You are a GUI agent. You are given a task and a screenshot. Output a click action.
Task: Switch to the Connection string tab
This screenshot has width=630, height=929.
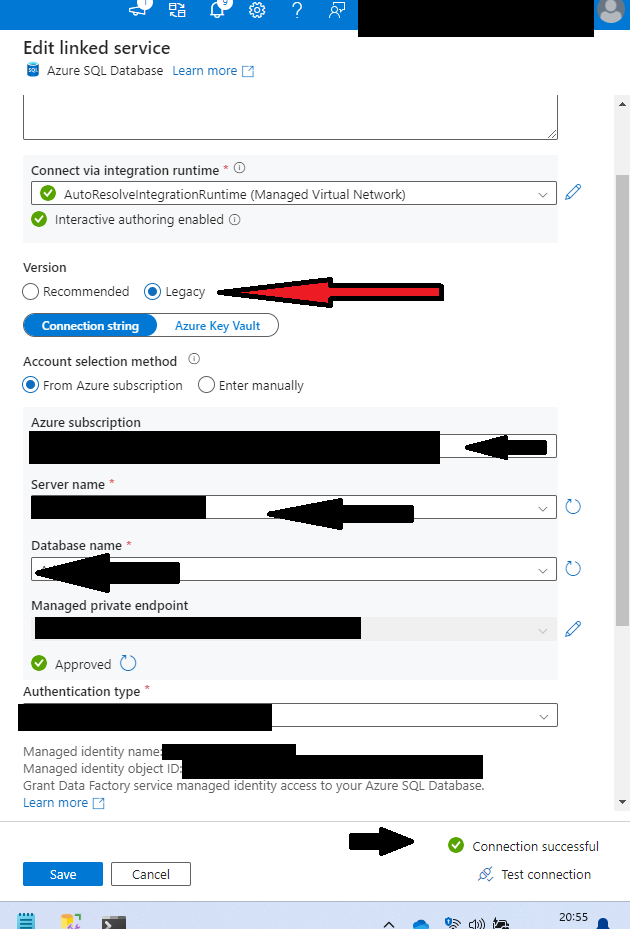(90, 325)
